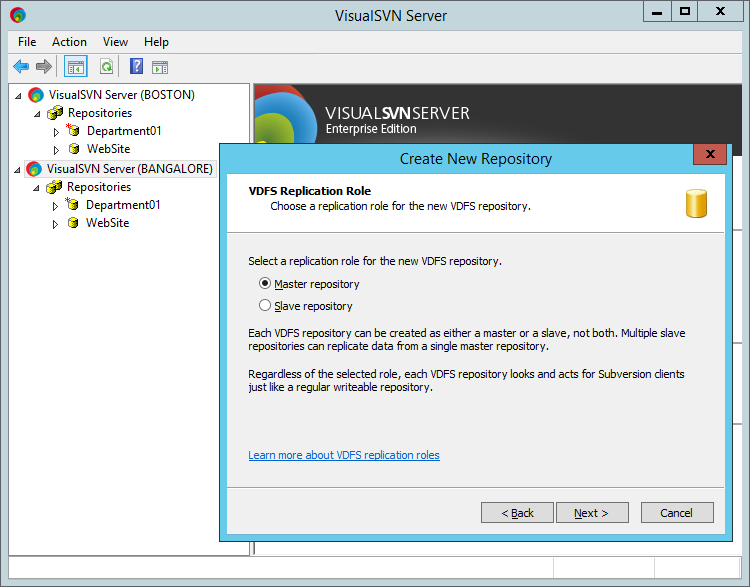Open the blue Help question-mark toolbar icon
The width and height of the screenshot is (750, 587).
pos(136,66)
